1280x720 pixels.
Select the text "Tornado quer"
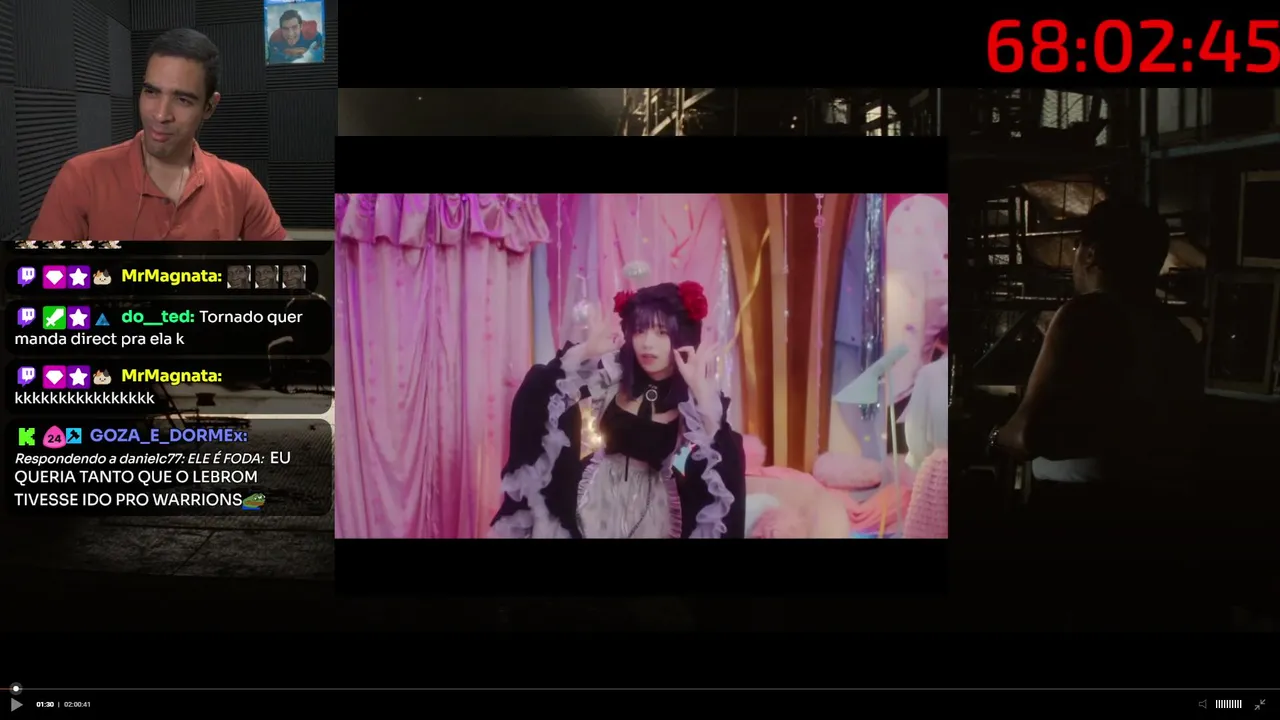point(250,317)
